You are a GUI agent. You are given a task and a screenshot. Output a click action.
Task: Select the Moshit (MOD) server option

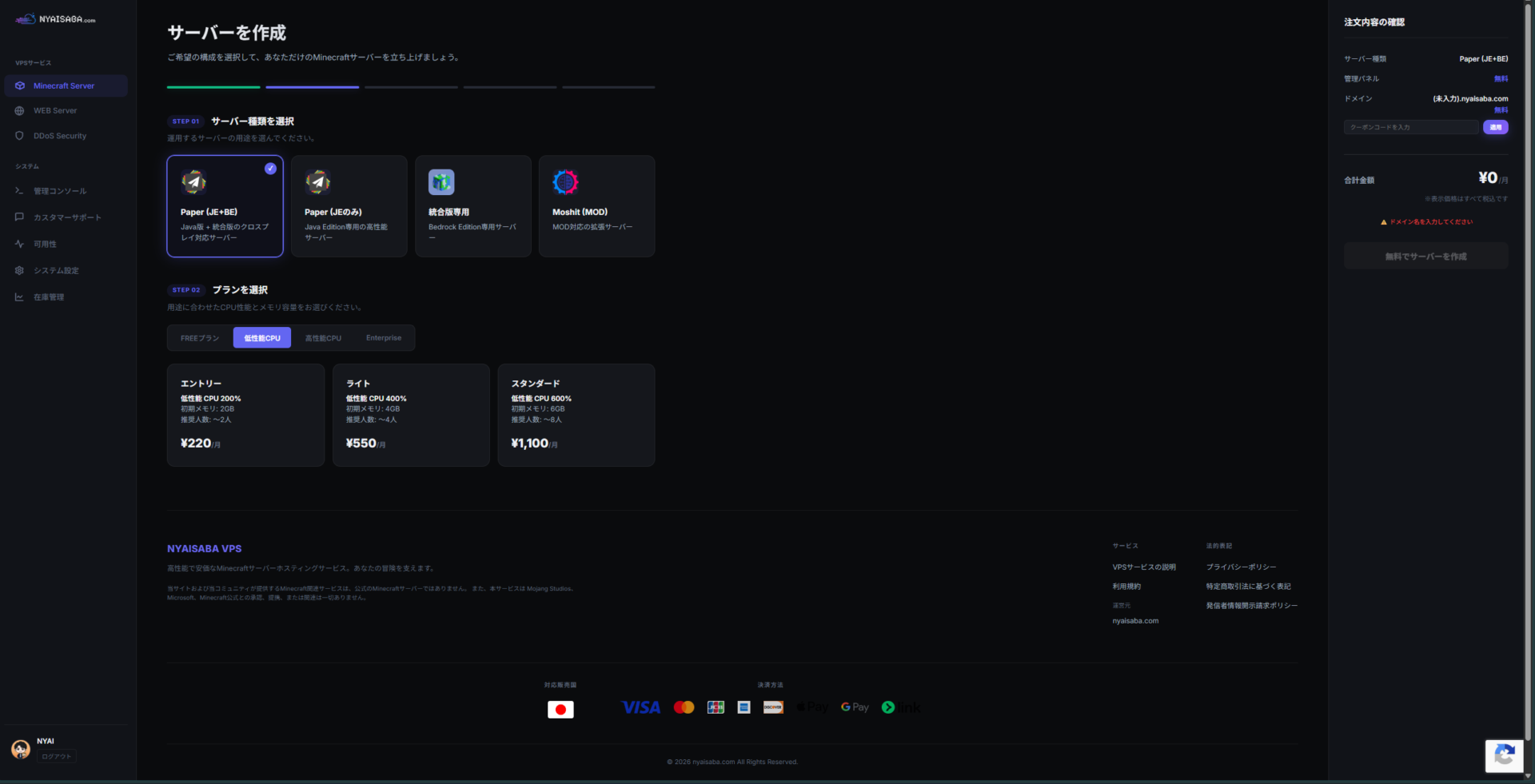(596, 206)
